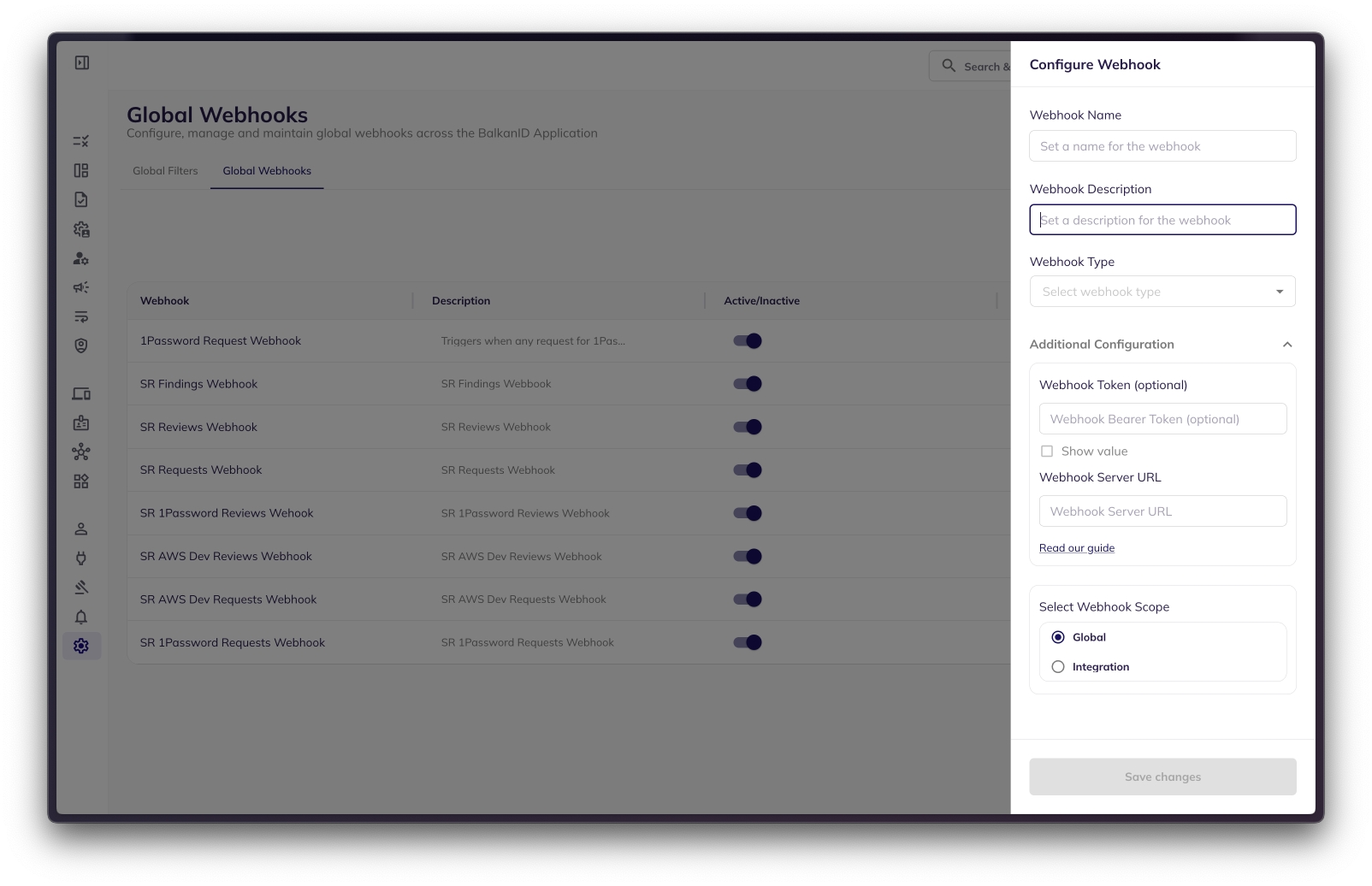
Task: Toggle off the 1Password Request Webhook switch
Action: click(748, 341)
